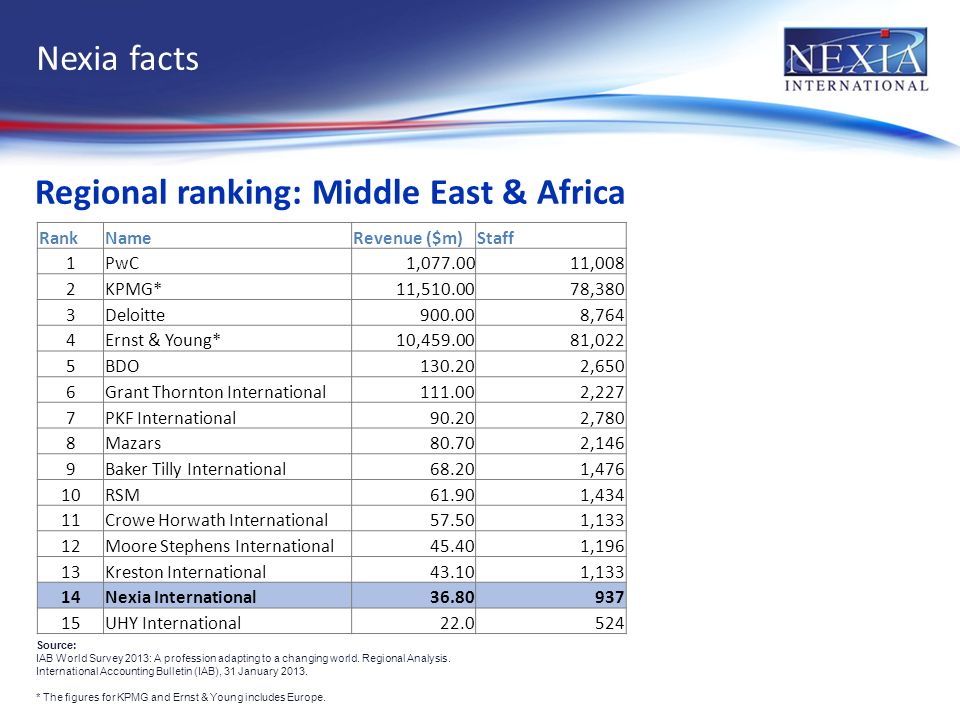Click Deloitte revenue value 900.00
960x720 pixels.
pos(447,314)
